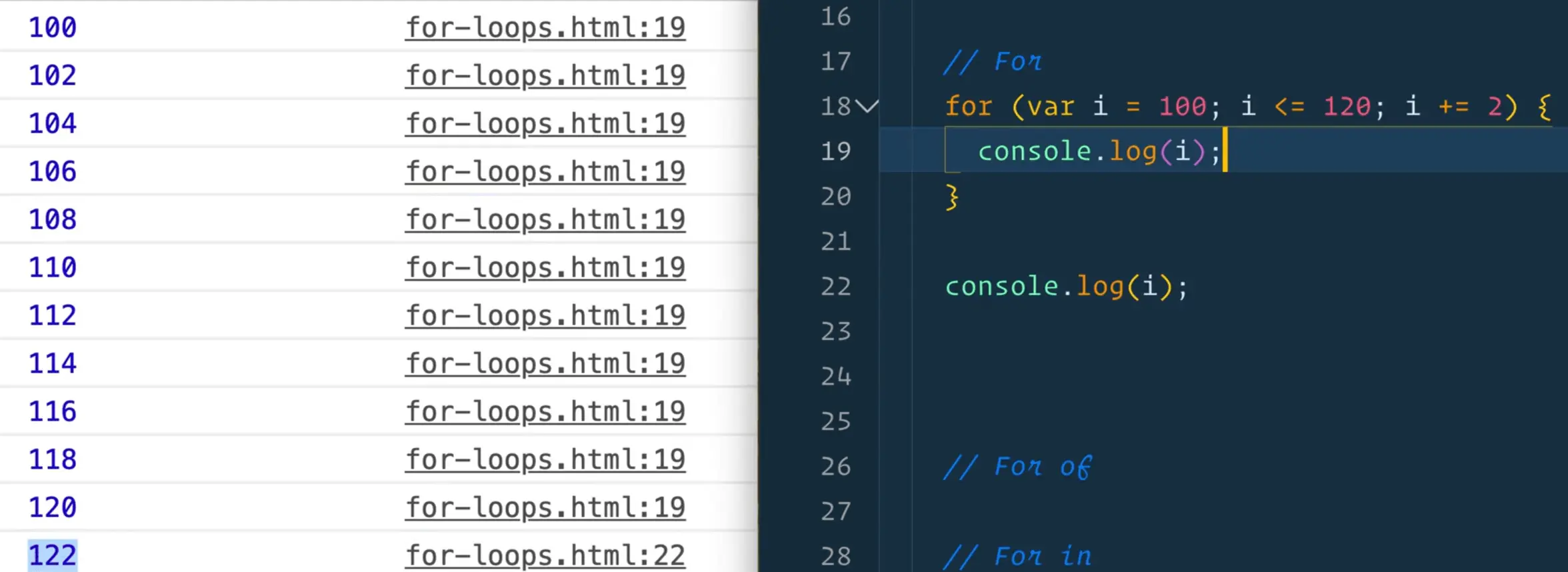Click the closing brace on line 20
Viewport: 1568px width, 572px height.
(x=952, y=197)
